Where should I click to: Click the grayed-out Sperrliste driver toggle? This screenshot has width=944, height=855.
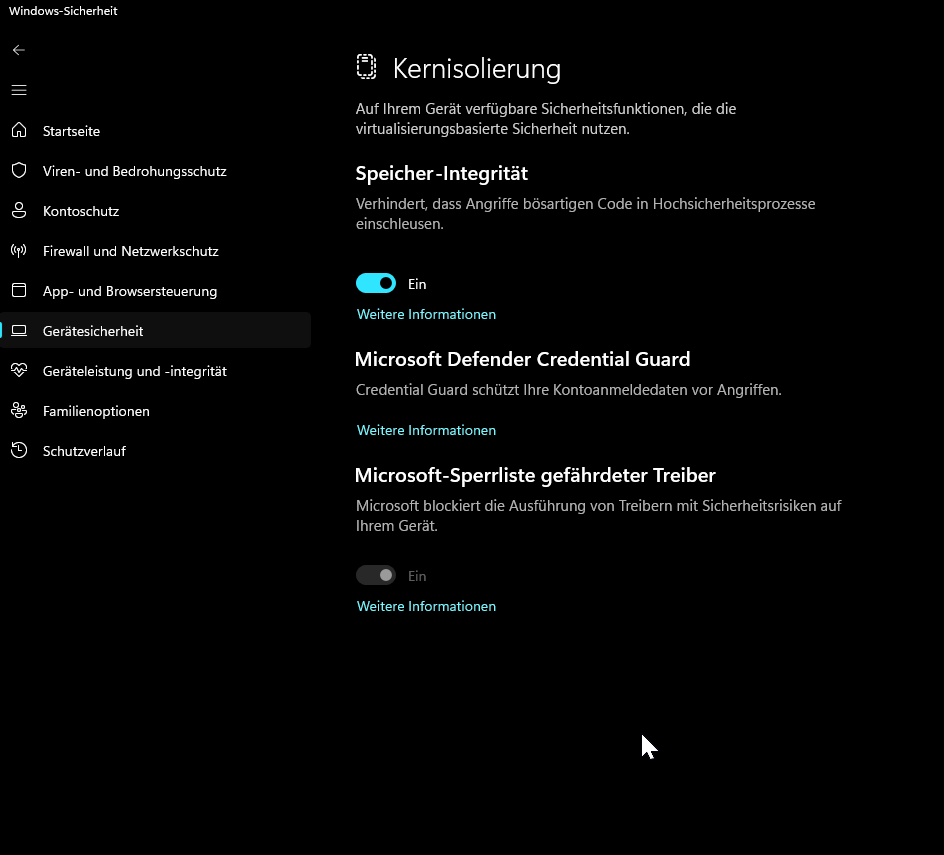tap(376, 575)
